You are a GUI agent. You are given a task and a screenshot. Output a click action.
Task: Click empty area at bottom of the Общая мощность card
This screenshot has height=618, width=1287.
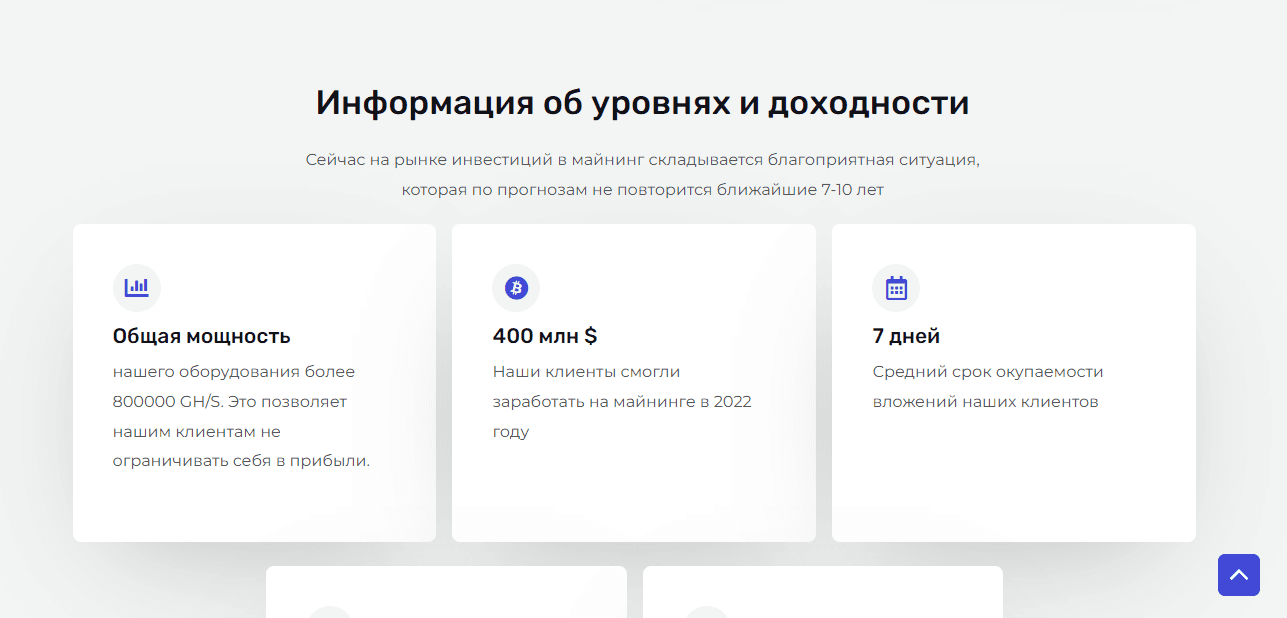click(x=254, y=510)
